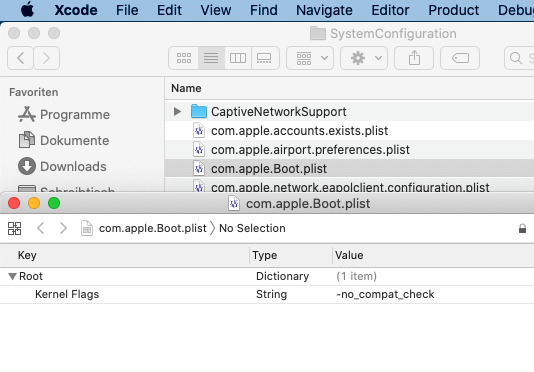Open Downloads in Finder sidebar
The image size is (534, 372).
(62, 166)
